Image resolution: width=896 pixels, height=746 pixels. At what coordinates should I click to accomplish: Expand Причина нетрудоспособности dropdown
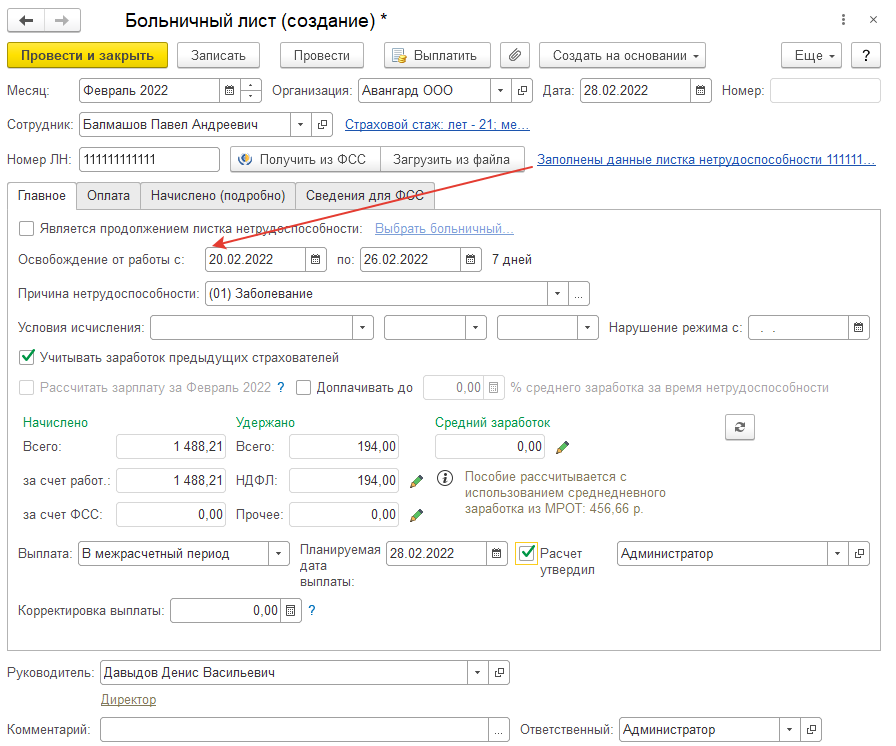tap(557, 294)
